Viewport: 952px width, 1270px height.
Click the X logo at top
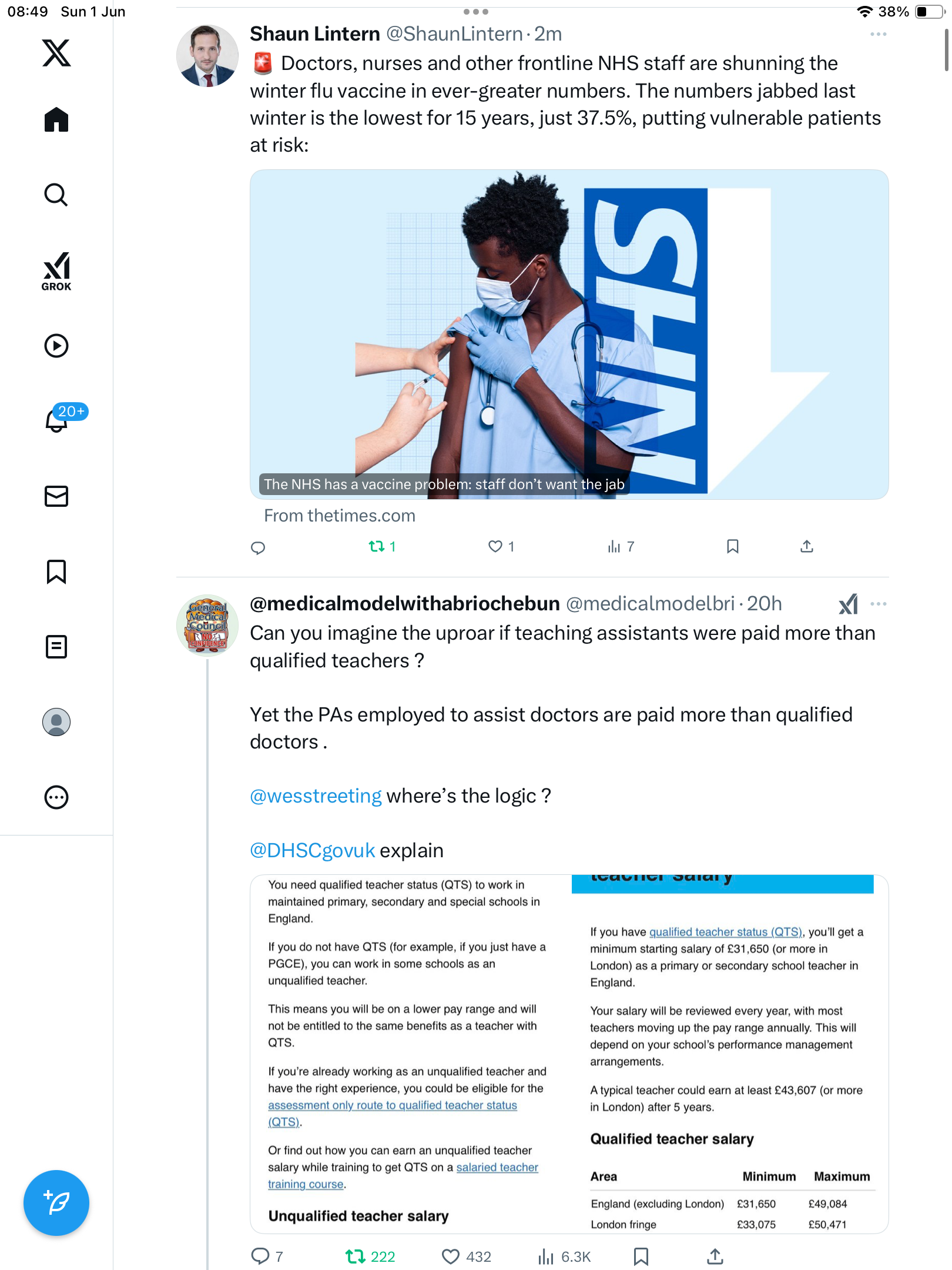click(x=56, y=53)
